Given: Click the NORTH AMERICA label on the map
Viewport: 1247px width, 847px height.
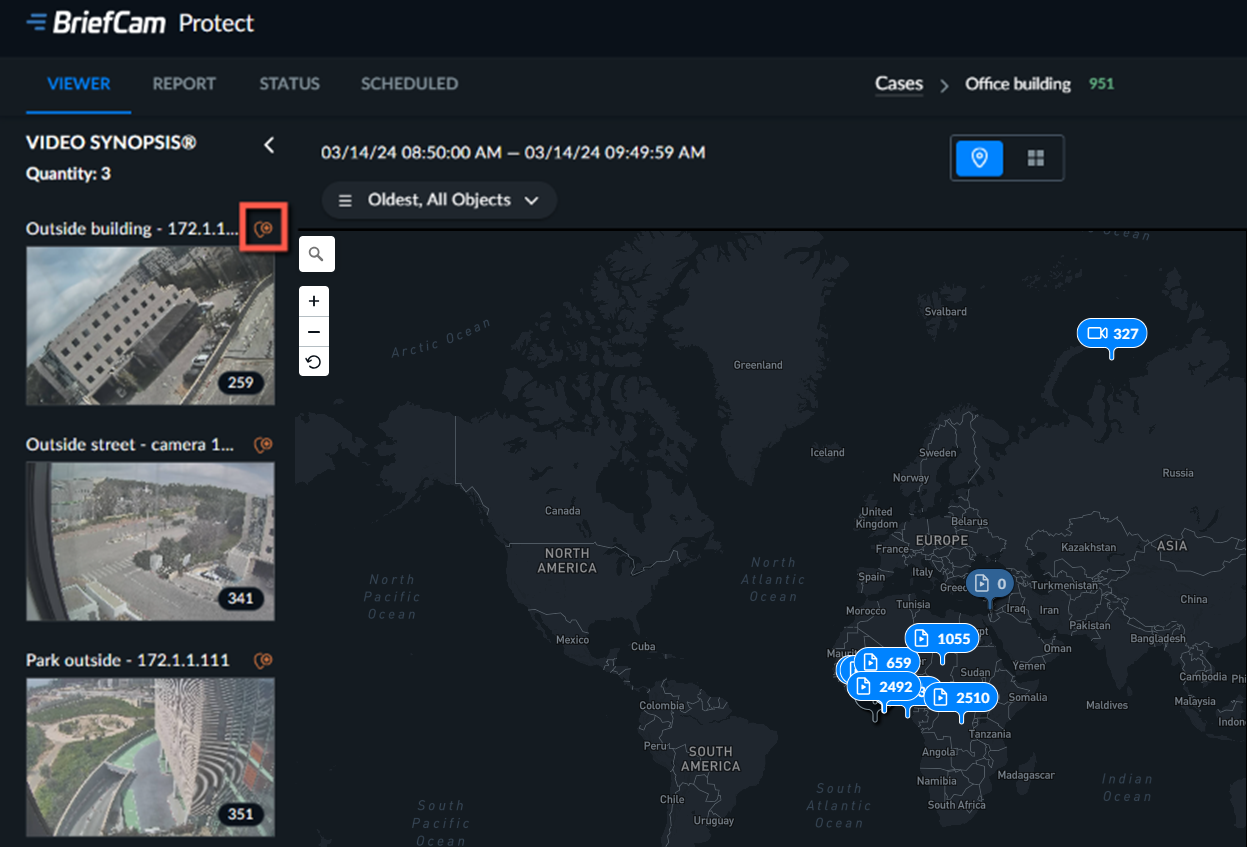Looking at the screenshot, I should 566,560.
